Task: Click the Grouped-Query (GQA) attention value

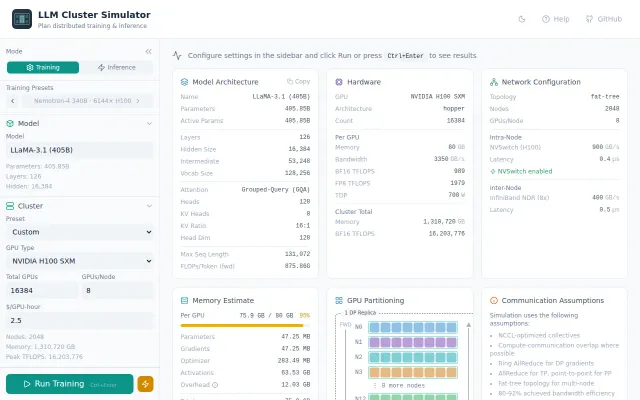Action: point(276,189)
